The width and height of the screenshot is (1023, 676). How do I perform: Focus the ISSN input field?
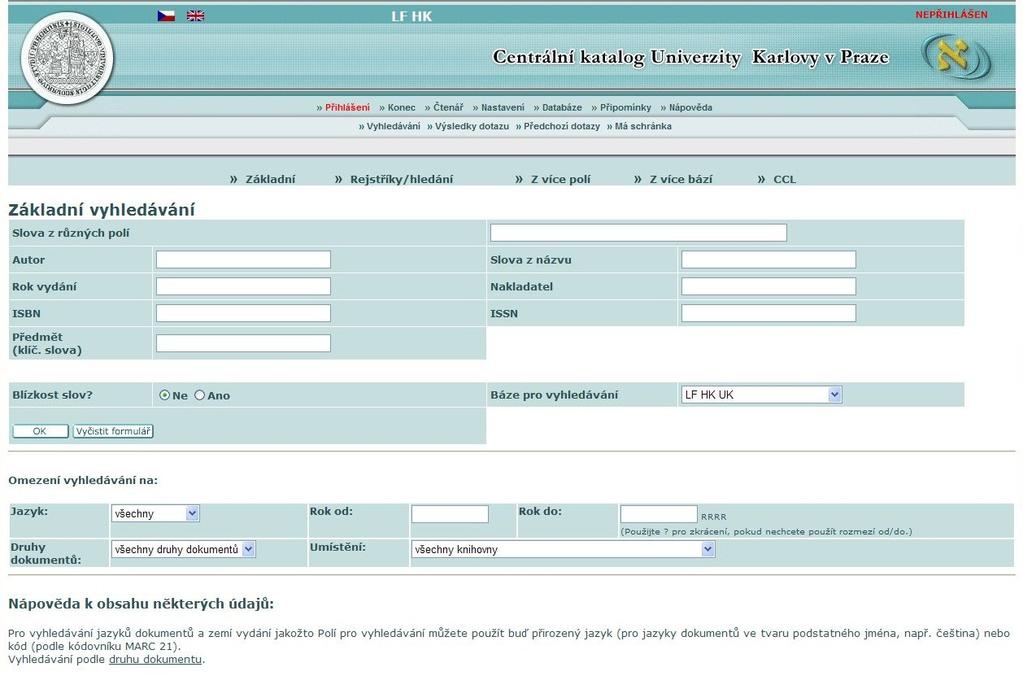point(769,313)
